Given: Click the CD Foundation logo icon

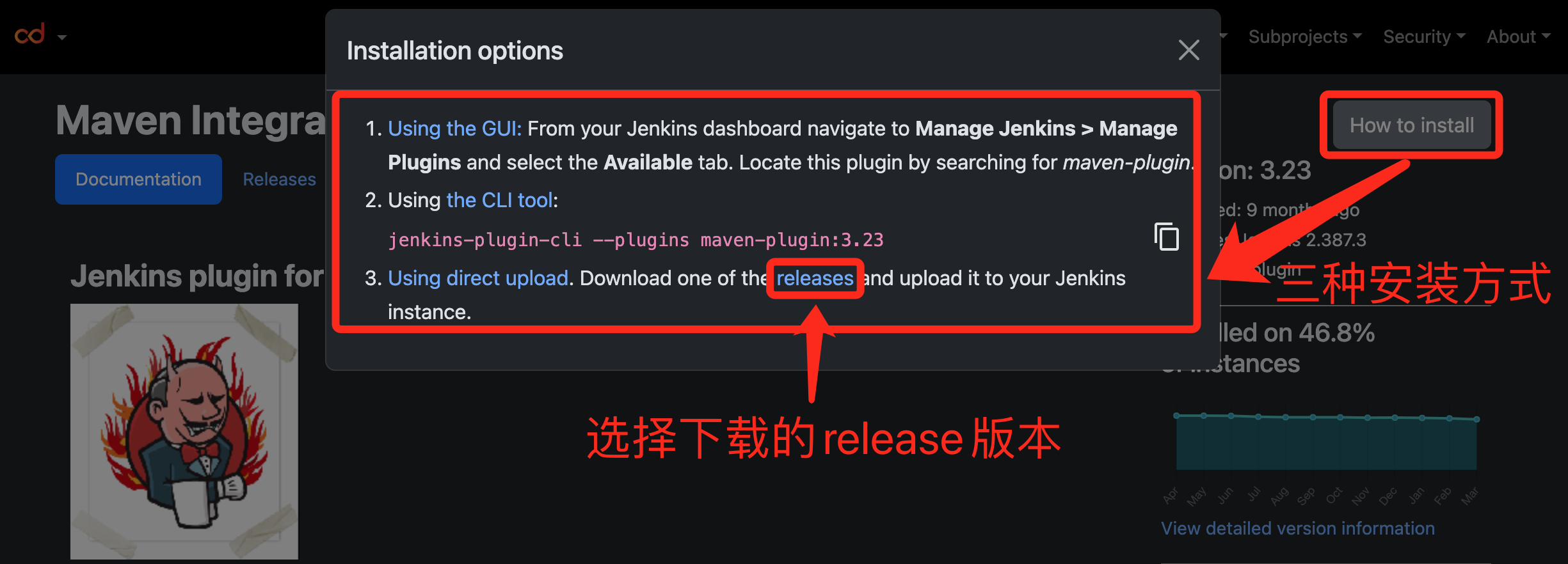Looking at the screenshot, I should [29, 34].
